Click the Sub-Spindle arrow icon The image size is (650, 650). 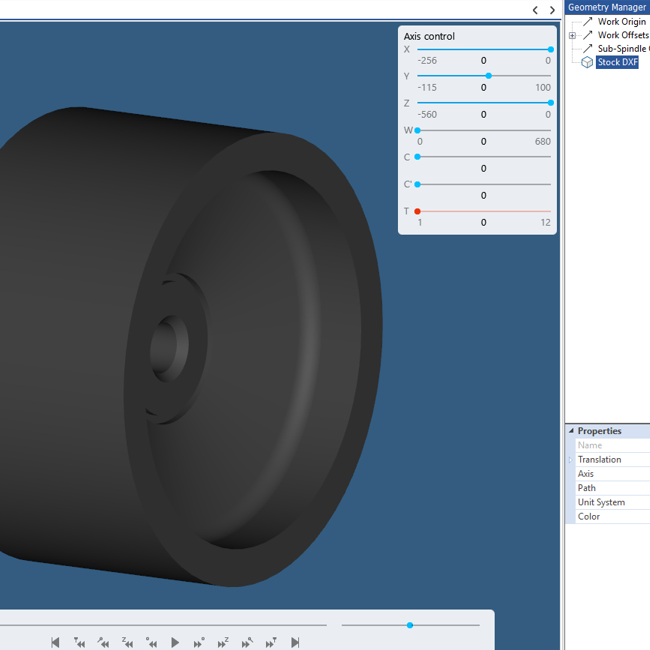tap(587, 48)
